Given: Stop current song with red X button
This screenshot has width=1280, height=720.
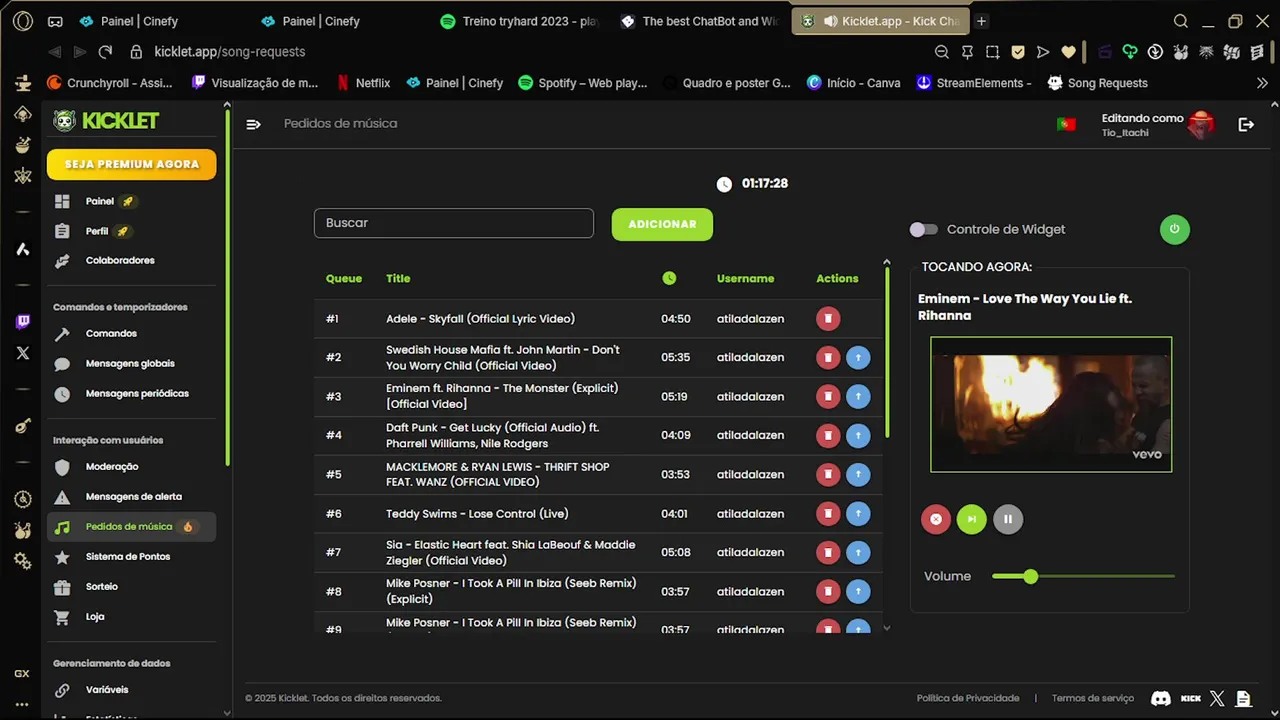Looking at the screenshot, I should 936,519.
